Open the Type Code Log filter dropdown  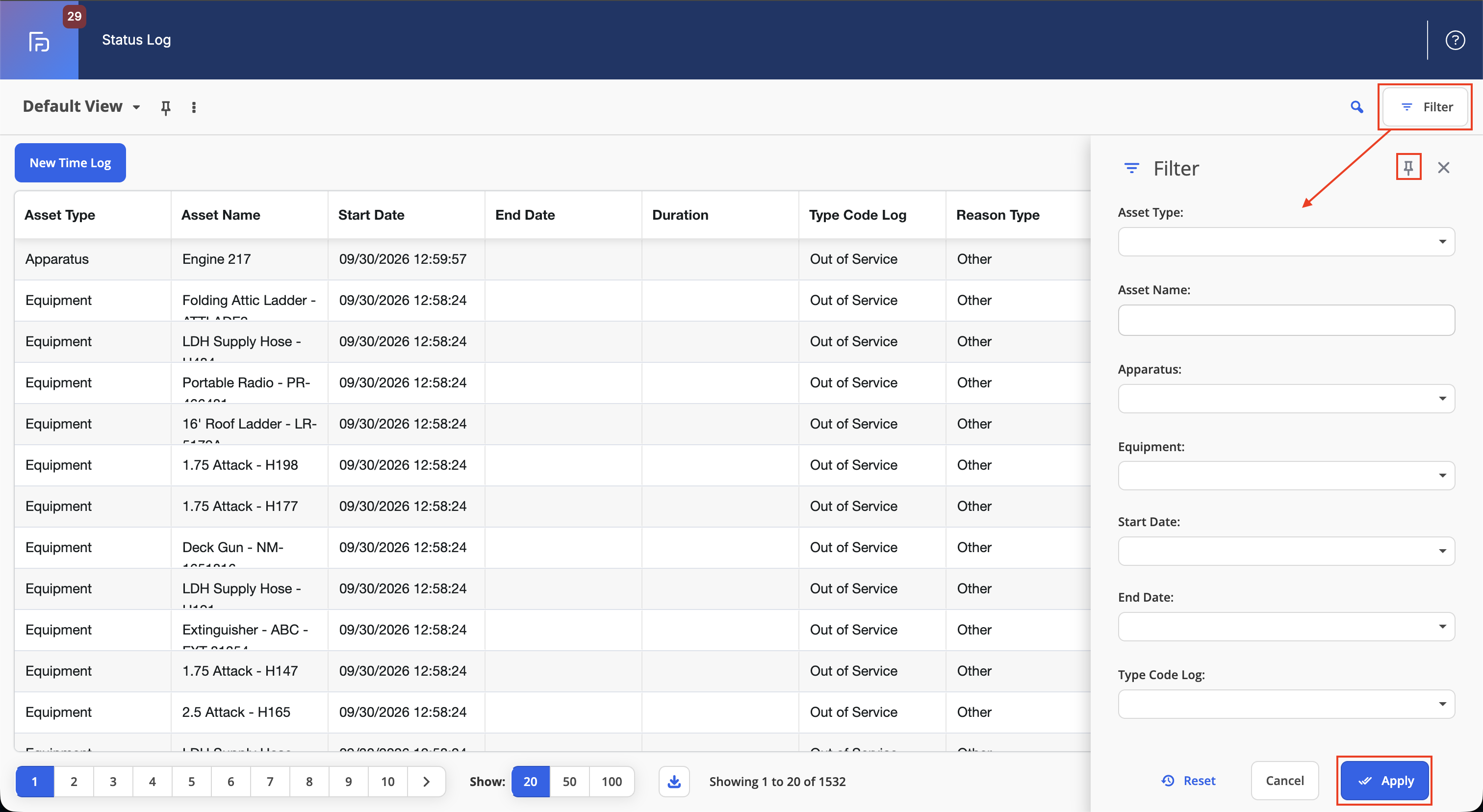(1286, 705)
